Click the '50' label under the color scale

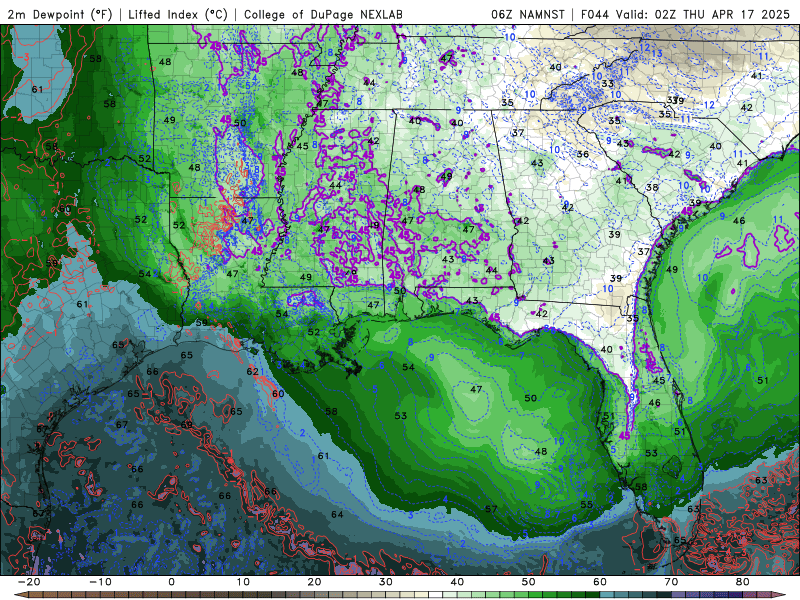[x=529, y=582]
